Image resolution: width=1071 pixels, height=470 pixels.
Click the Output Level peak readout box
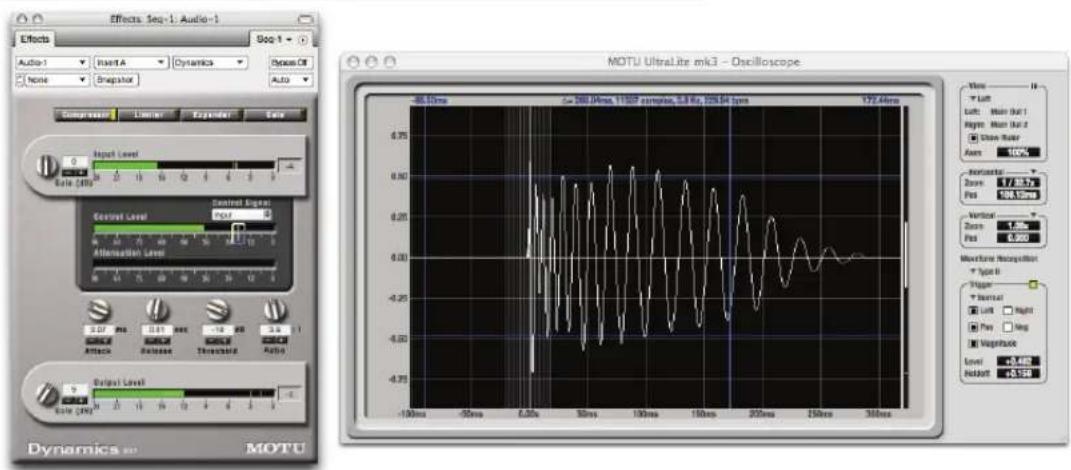click(x=290, y=393)
